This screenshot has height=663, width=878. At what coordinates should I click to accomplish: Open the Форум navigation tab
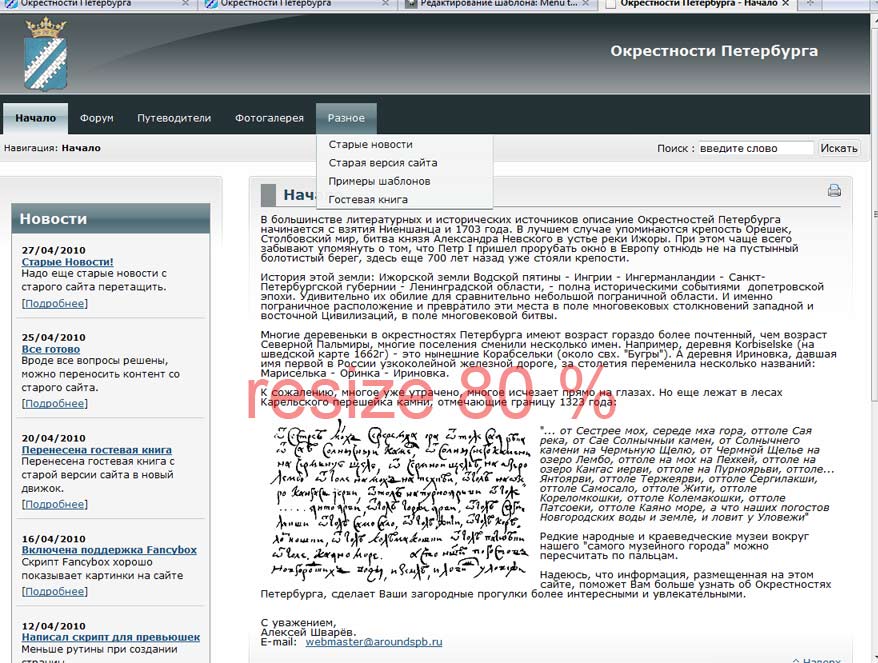pyautogui.click(x=97, y=118)
